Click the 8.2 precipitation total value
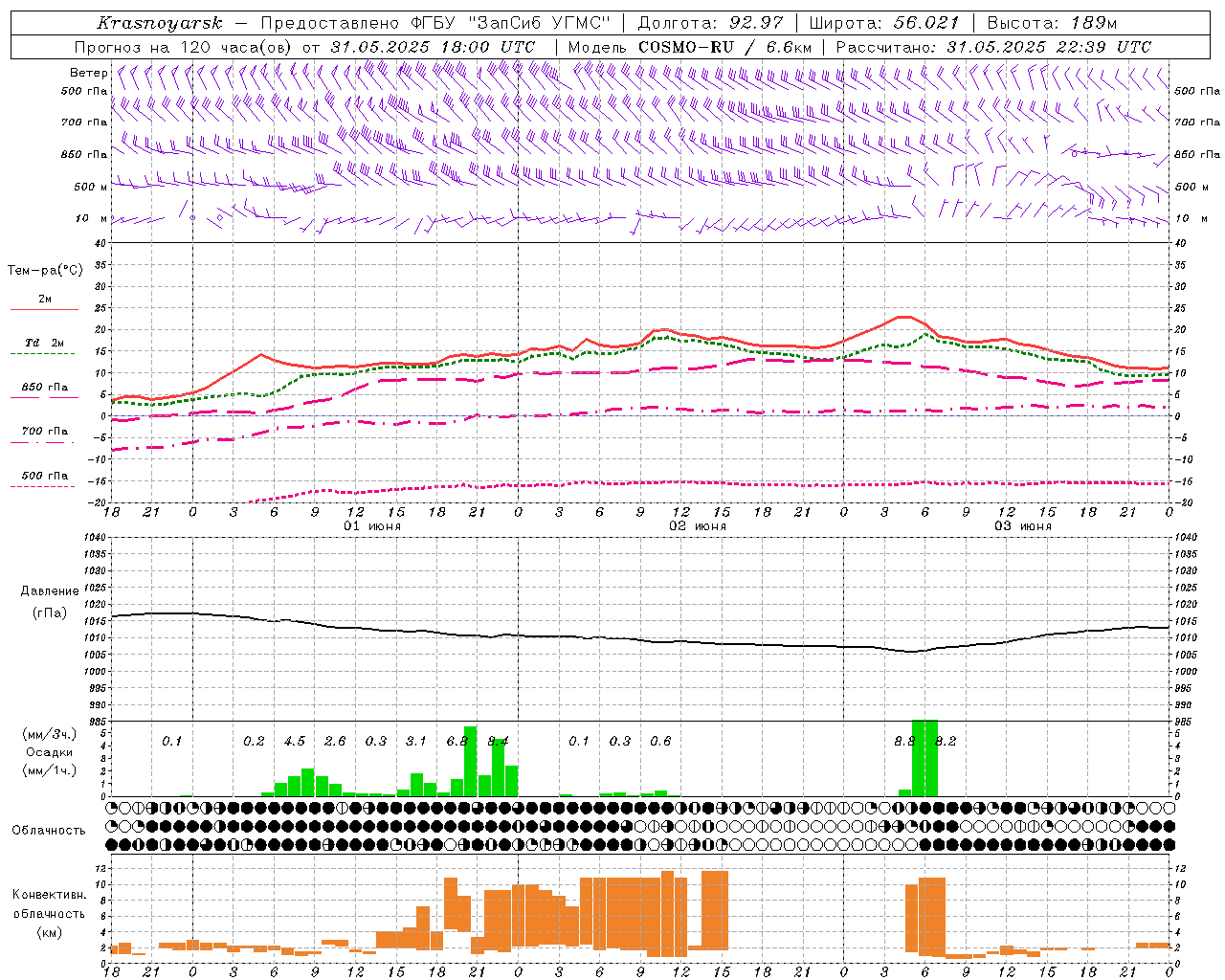The height and width of the screenshot is (980, 1225). (x=946, y=742)
